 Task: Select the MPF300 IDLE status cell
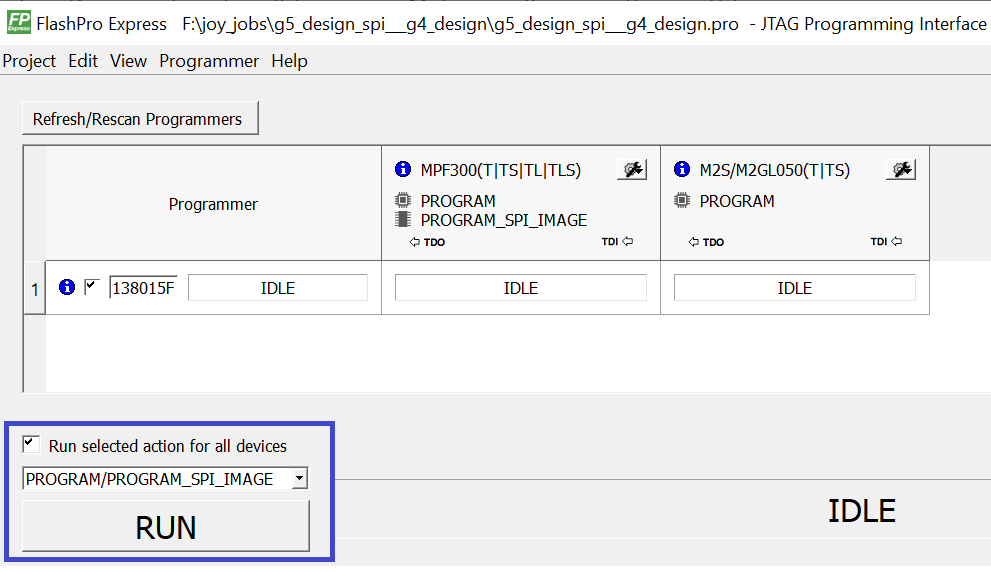pyautogui.click(x=520, y=288)
